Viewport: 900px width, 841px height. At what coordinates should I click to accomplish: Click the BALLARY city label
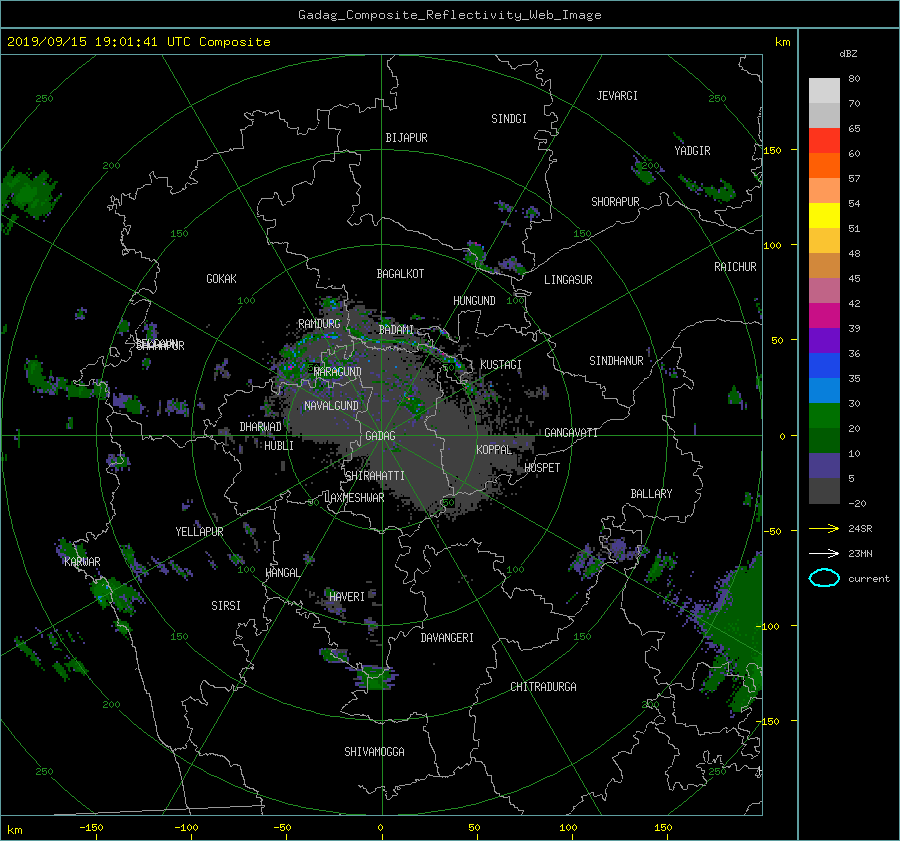click(651, 494)
